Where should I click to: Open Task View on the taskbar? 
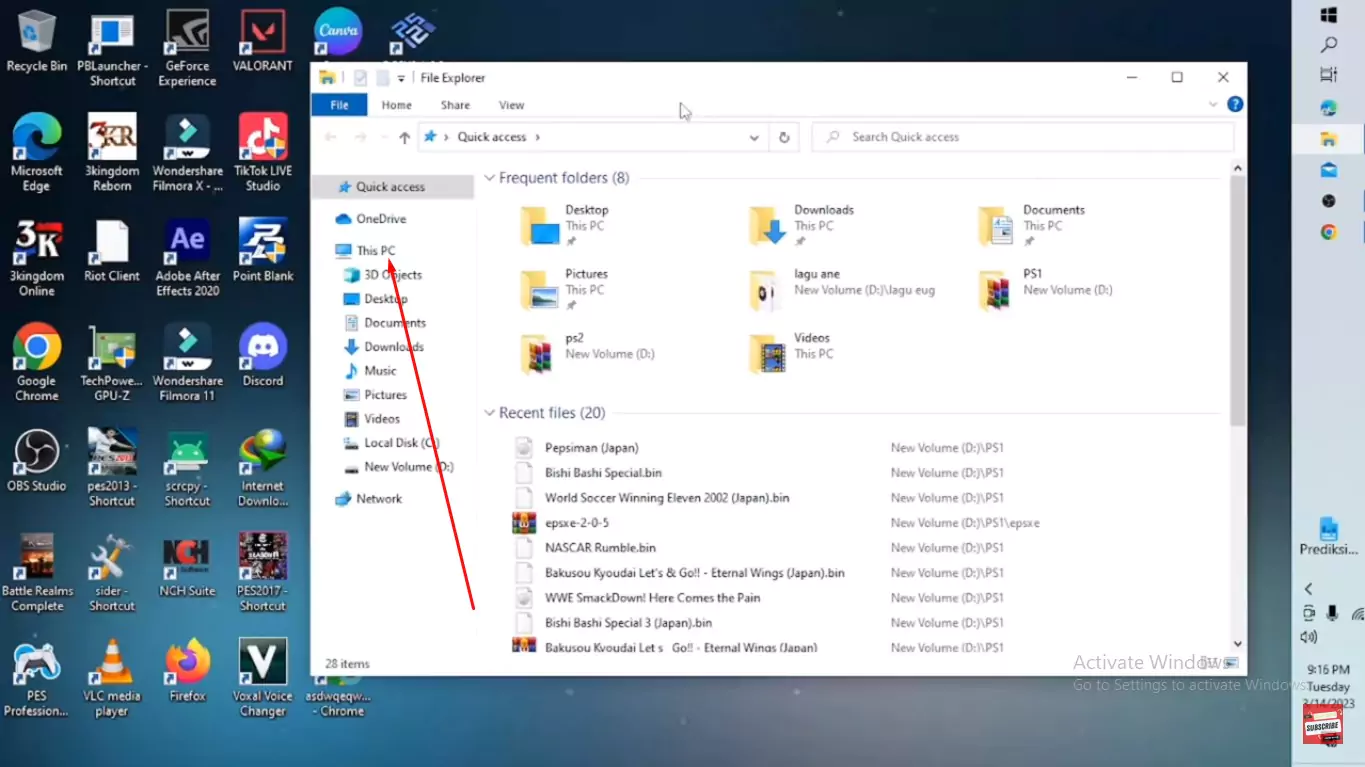1329,75
